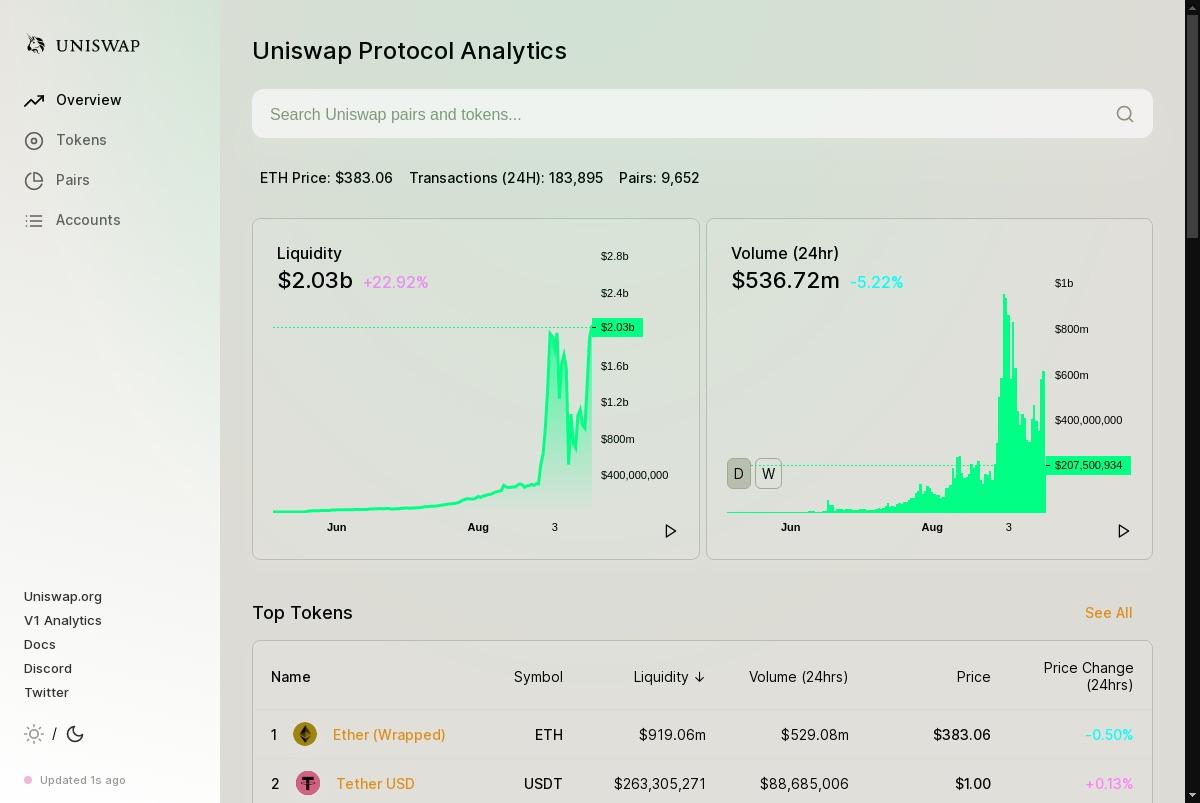The image size is (1200, 803).
Task: Open the Discord link
Action: (48, 668)
